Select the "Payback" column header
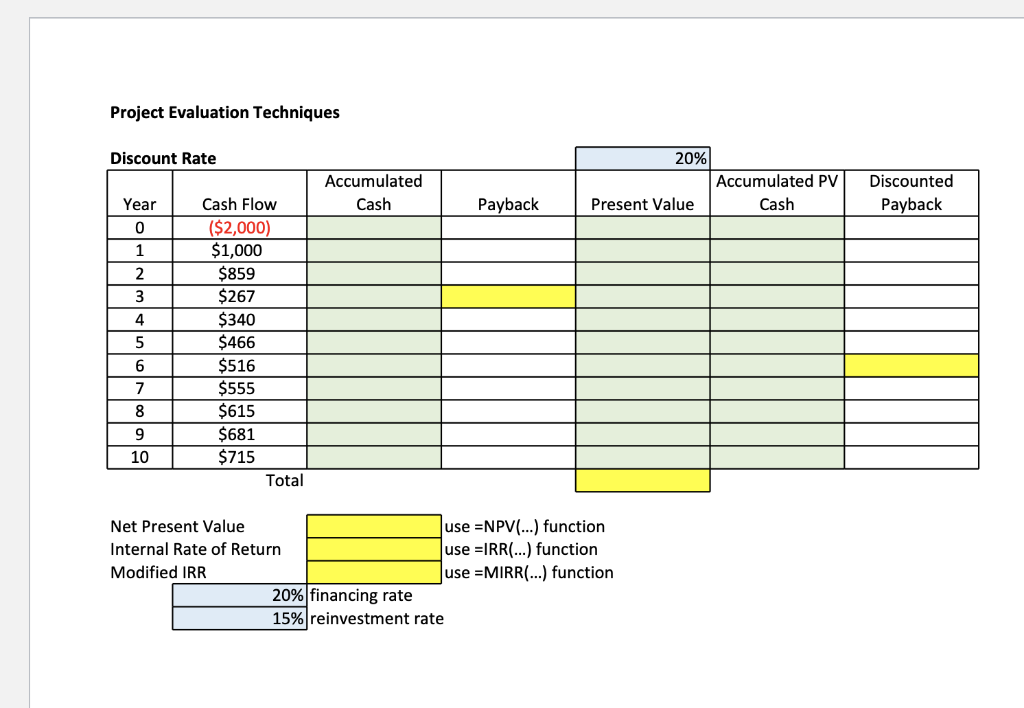Image resolution: width=1024 pixels, height=708 pixels. click(x=508, y=193)
